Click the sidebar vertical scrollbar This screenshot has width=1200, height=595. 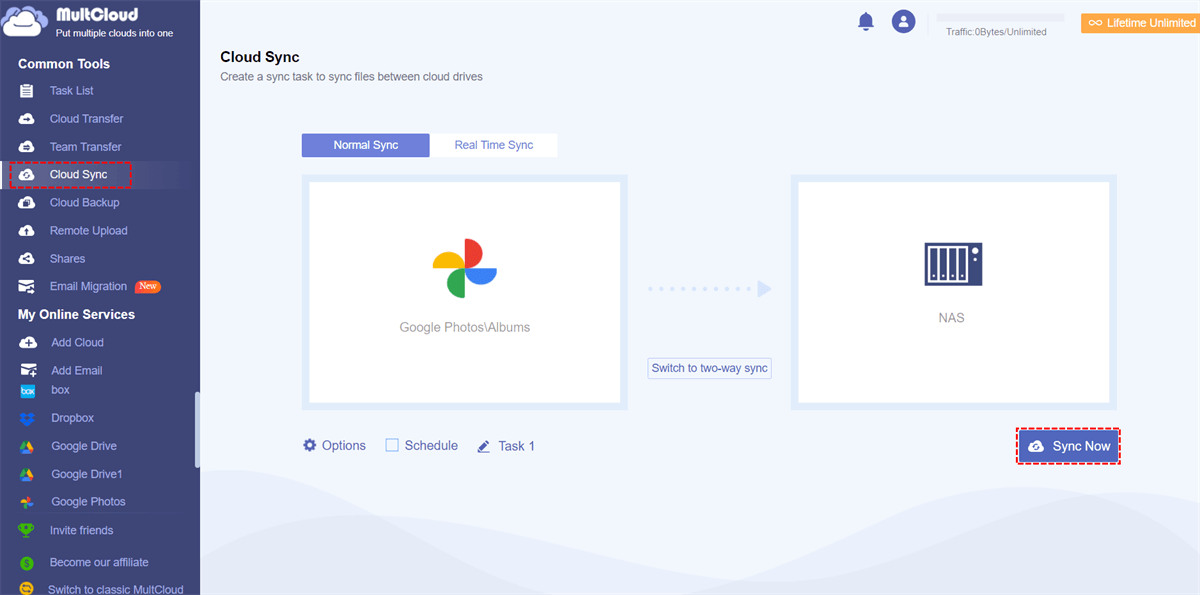tap(197, 430)
